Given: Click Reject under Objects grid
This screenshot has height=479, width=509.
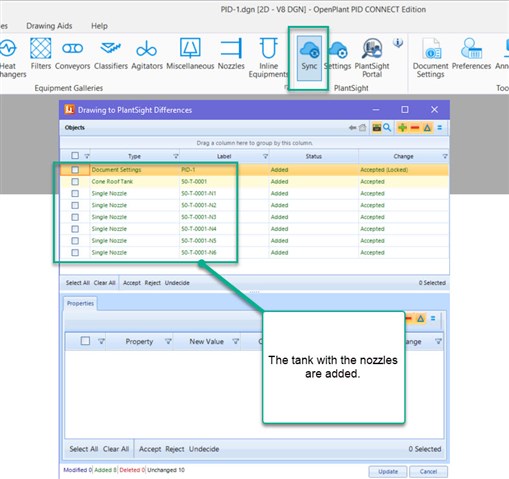Looking at the screenshot, I should pos(153,283).
